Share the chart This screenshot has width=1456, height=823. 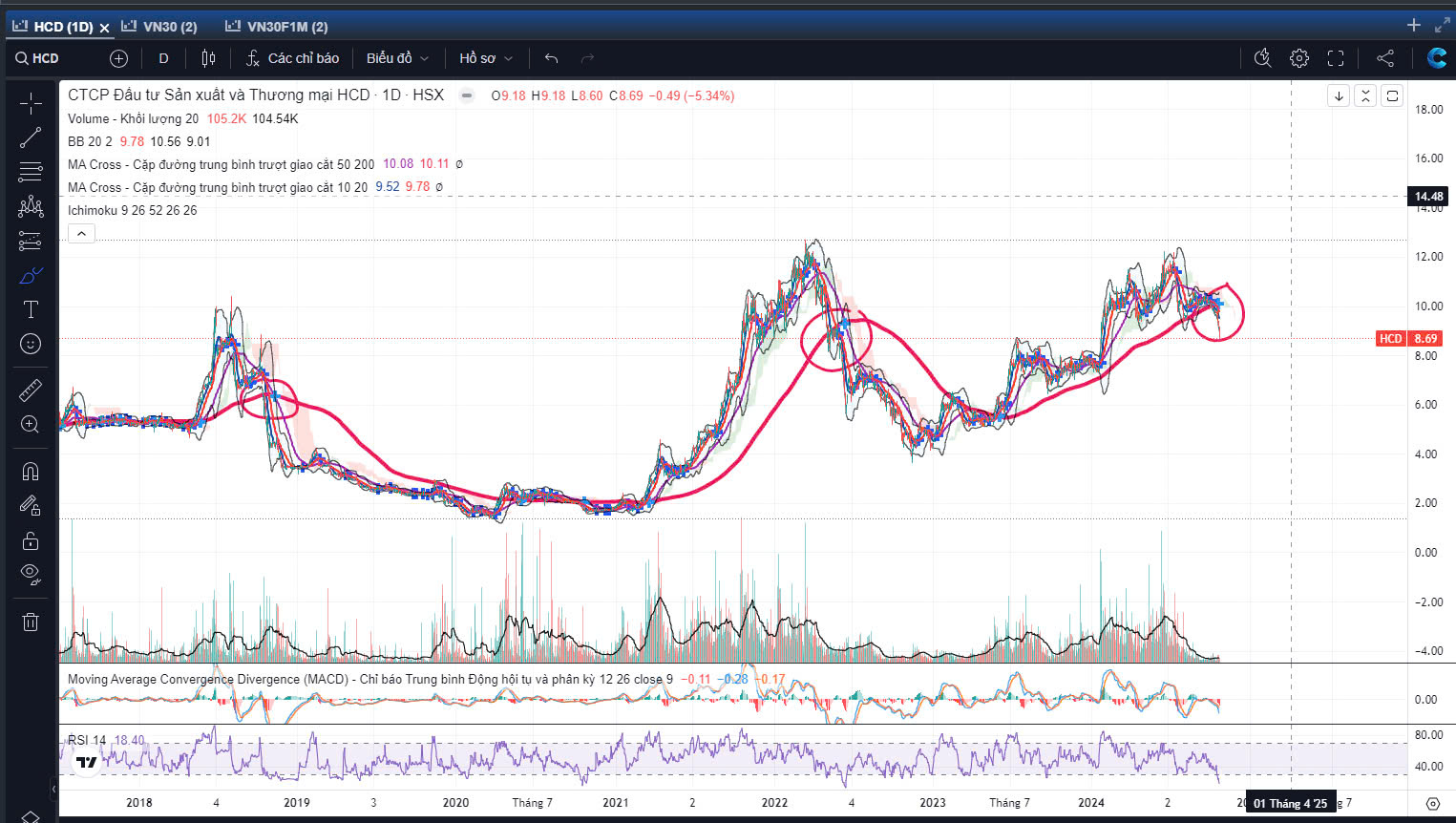1385,58
